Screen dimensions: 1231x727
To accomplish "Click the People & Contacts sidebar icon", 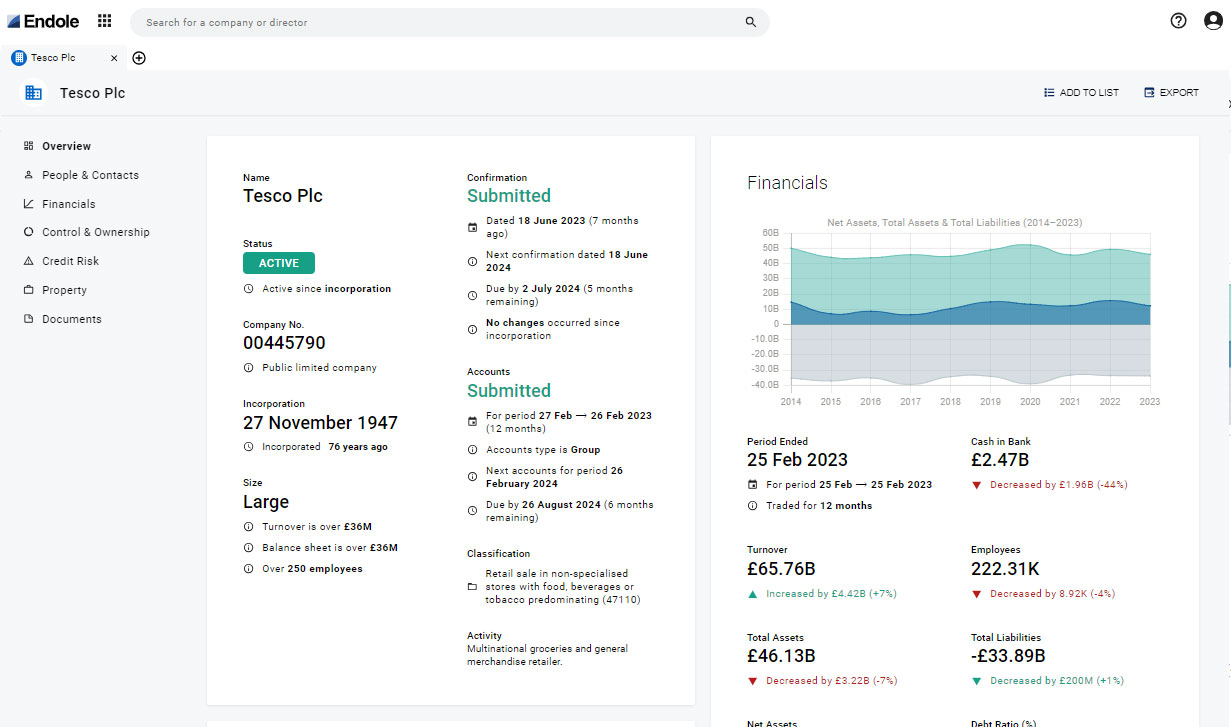I will pos(29,175).
